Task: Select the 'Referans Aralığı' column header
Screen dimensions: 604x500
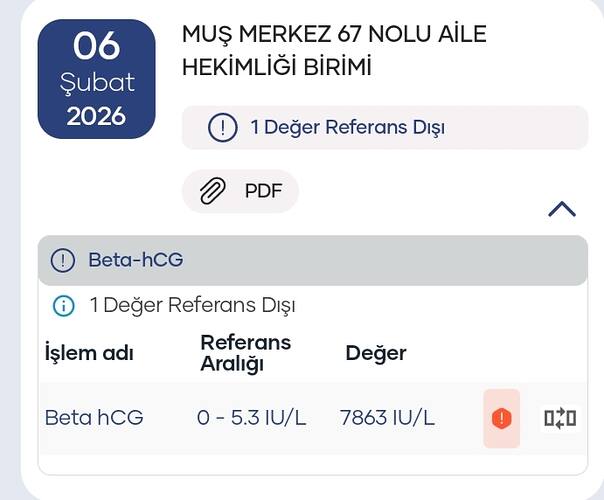Action: tap(245, 353)
